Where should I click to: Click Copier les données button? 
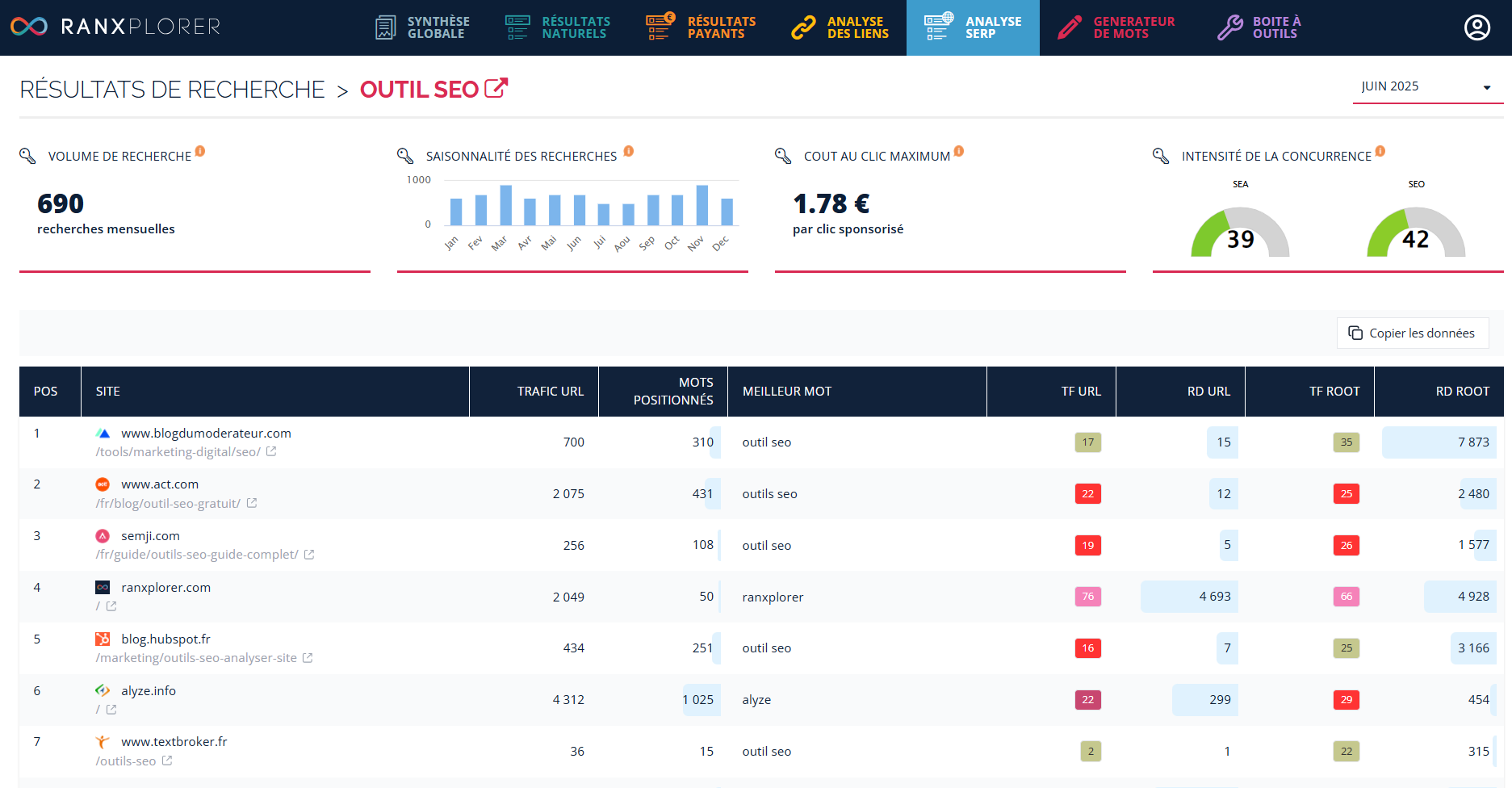pyautogui.click(x=1413, y=333)
